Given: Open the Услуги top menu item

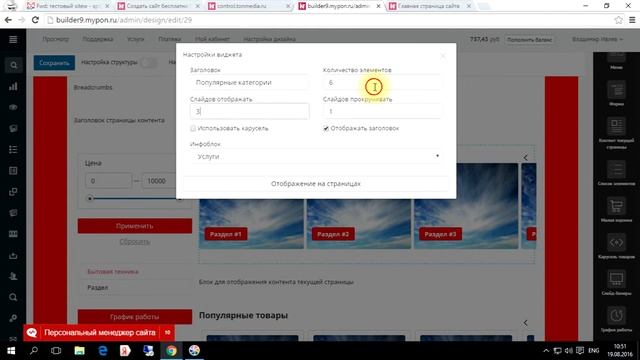Looking at the screenshot, I should click(136, 39).
